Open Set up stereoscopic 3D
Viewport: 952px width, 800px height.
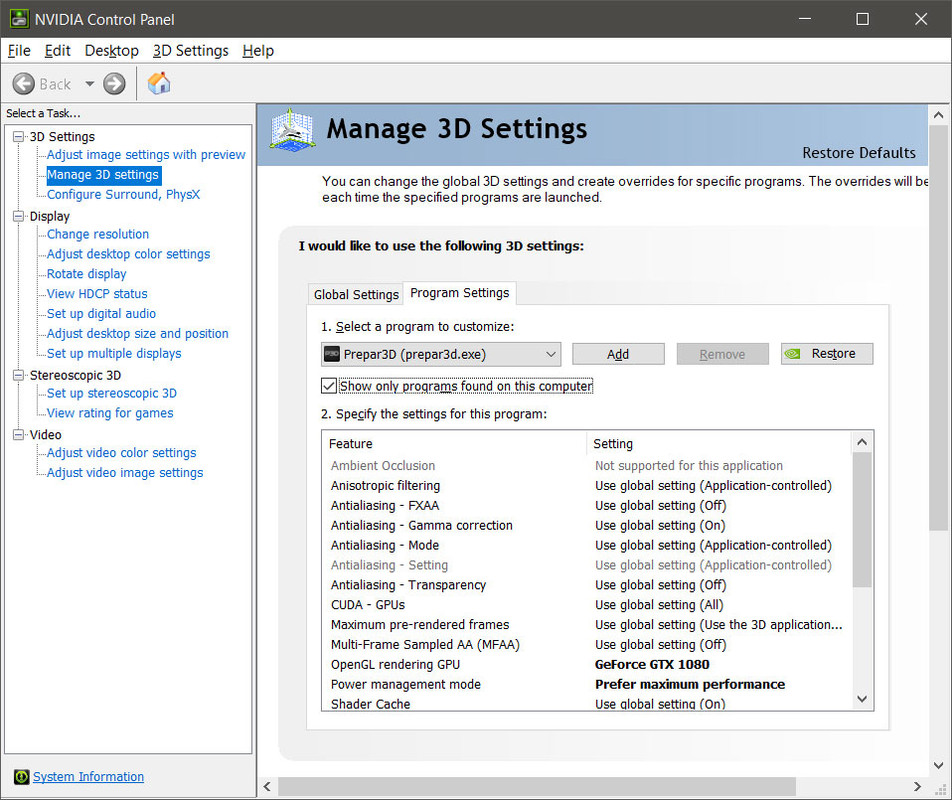[x=112, y=393]
